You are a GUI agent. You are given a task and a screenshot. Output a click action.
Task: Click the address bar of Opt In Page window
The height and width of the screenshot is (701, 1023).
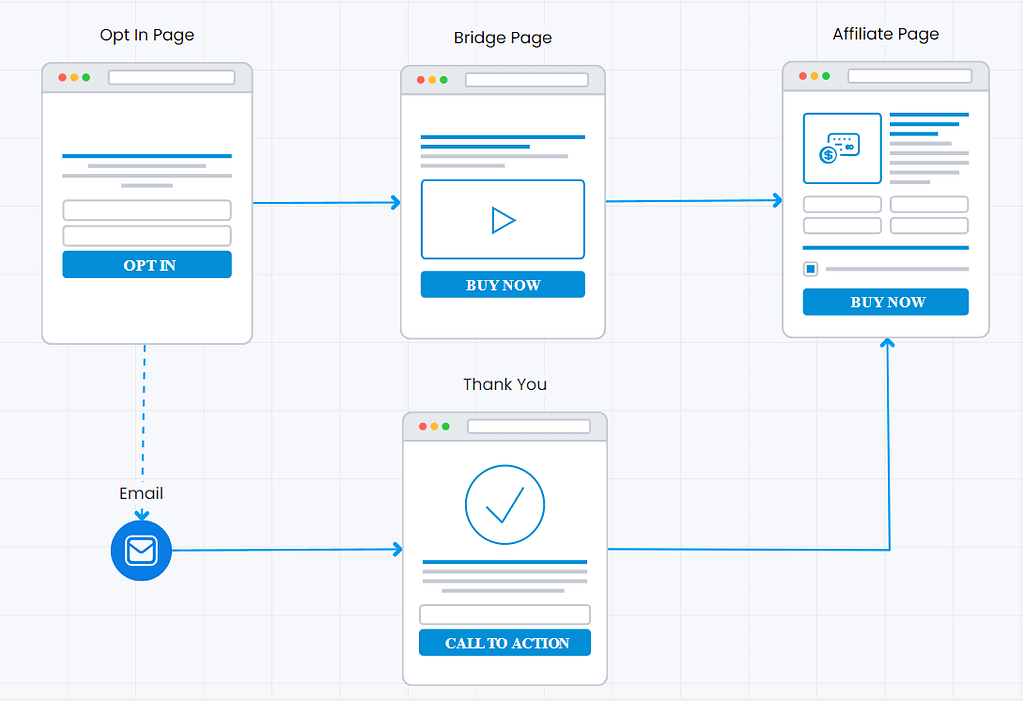(x=172, y=77)
